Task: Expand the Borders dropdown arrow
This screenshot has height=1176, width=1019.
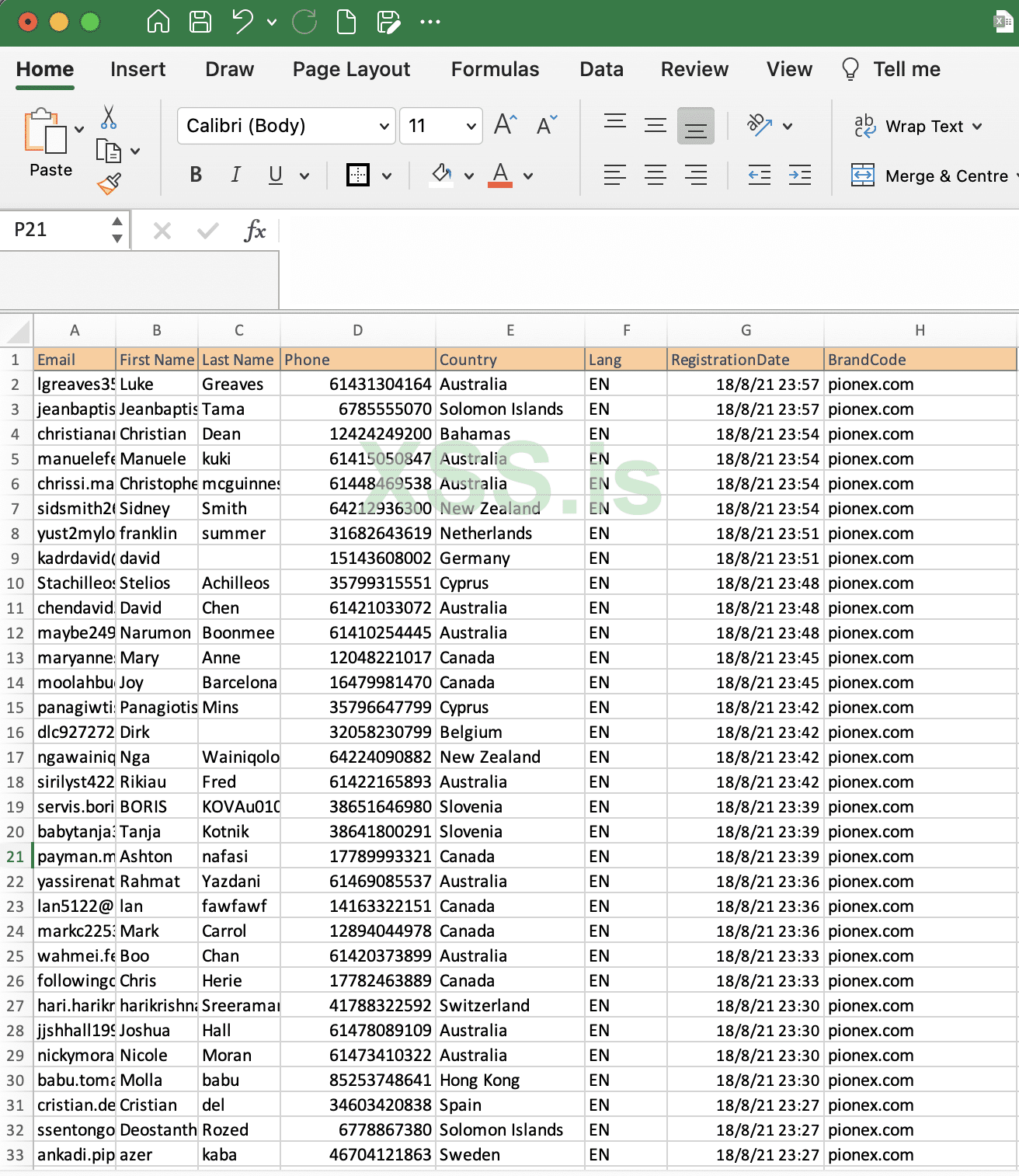Action: click(x=386, y=175)
